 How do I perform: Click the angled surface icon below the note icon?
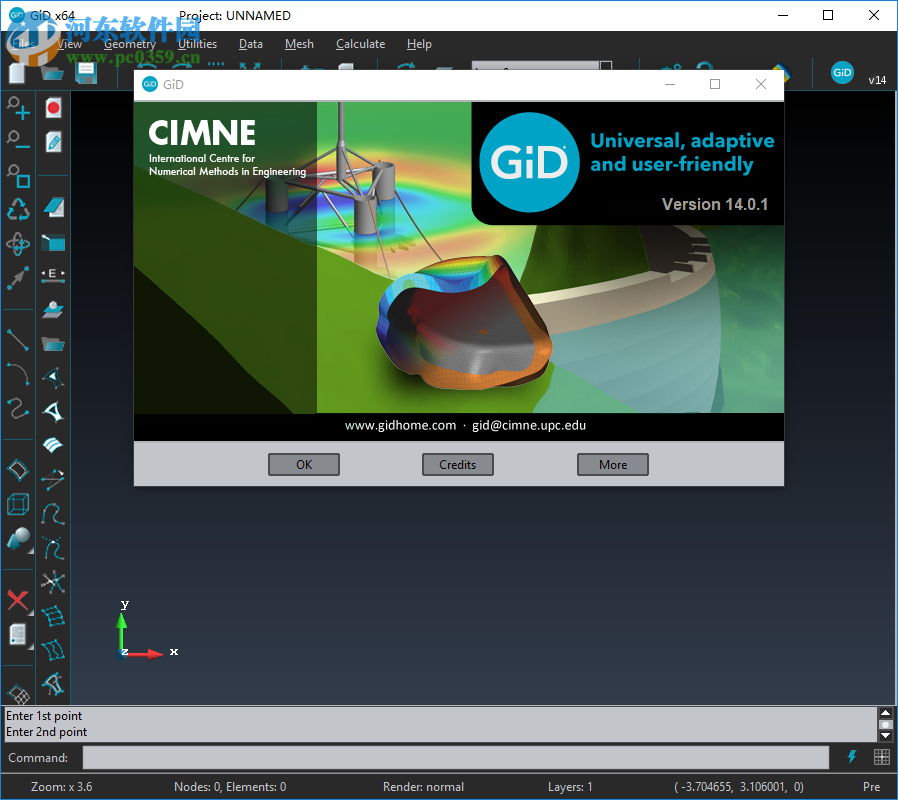click(x=53, y=207)
